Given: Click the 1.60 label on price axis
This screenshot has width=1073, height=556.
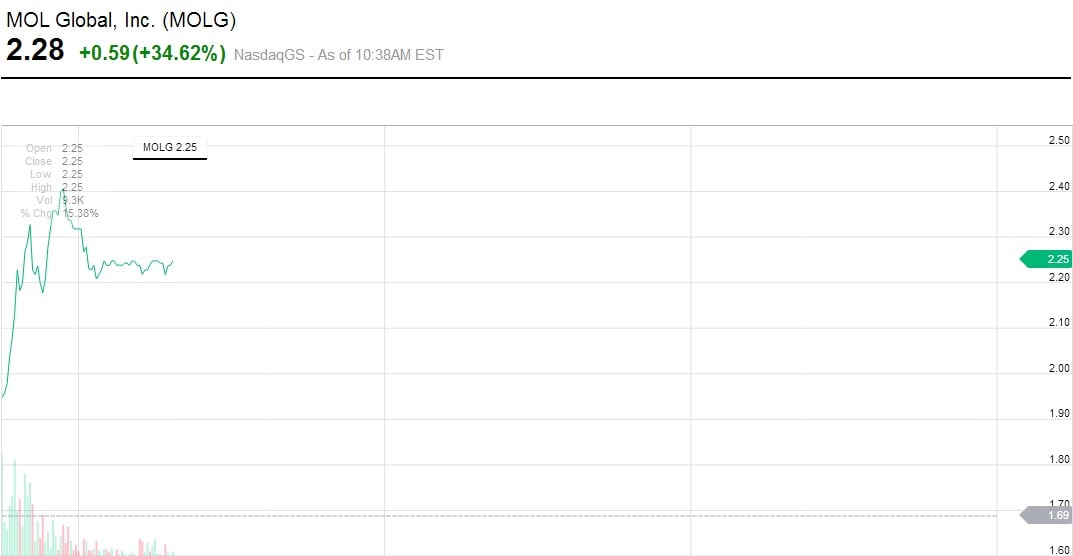Looking at the screenshot, I should click(x=1058, y=550).
